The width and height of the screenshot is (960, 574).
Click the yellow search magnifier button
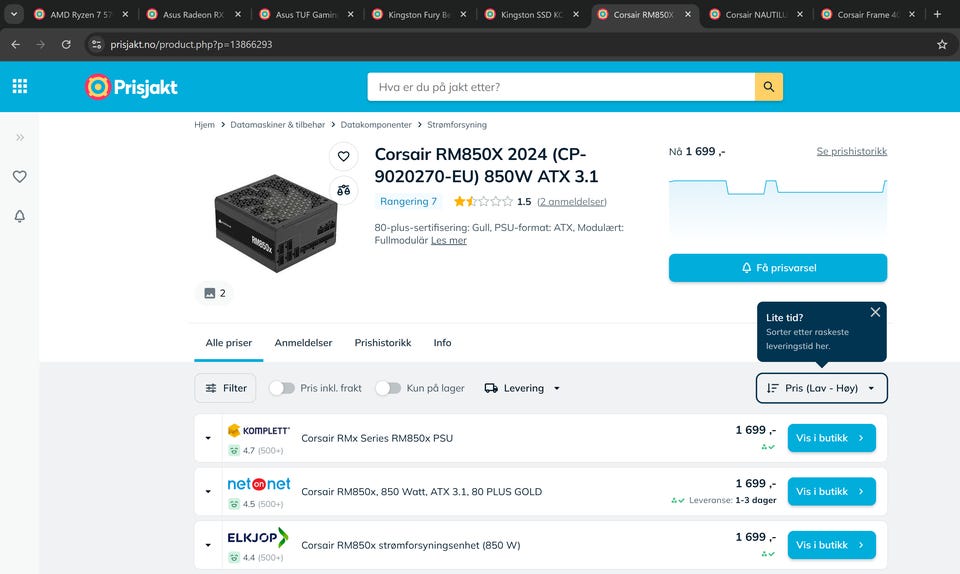click(768, 87)
